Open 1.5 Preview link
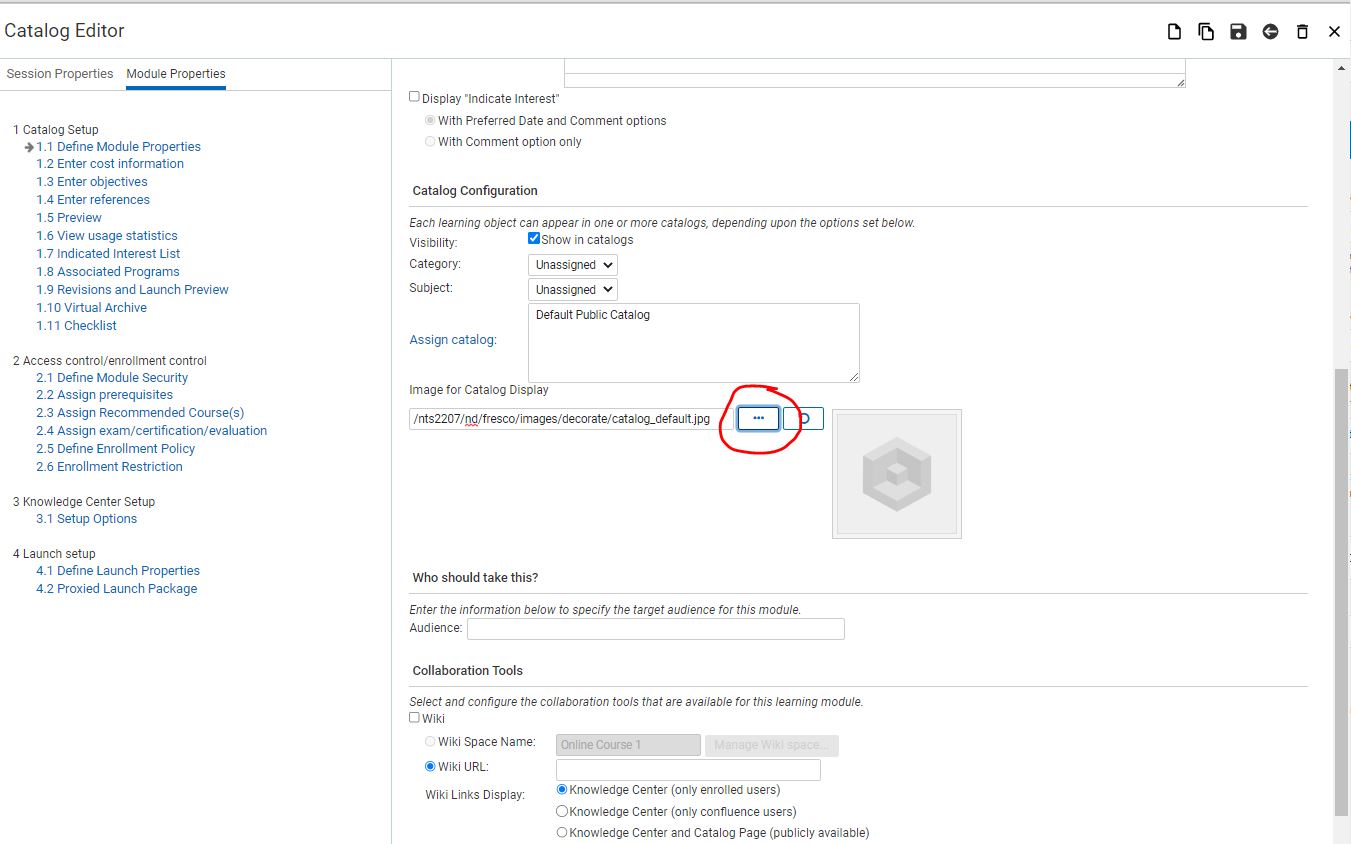This screenshot has height=844, width=1351. 69,218
